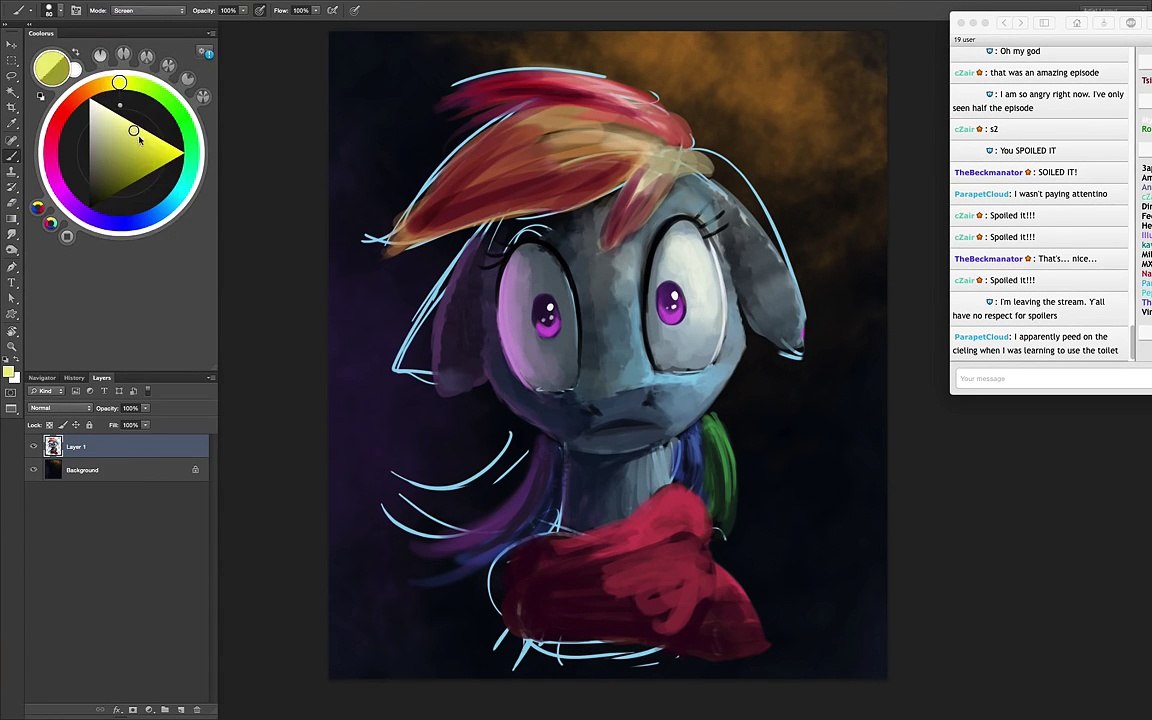
Task: Create a new layer group
Action: click(165, 710)
